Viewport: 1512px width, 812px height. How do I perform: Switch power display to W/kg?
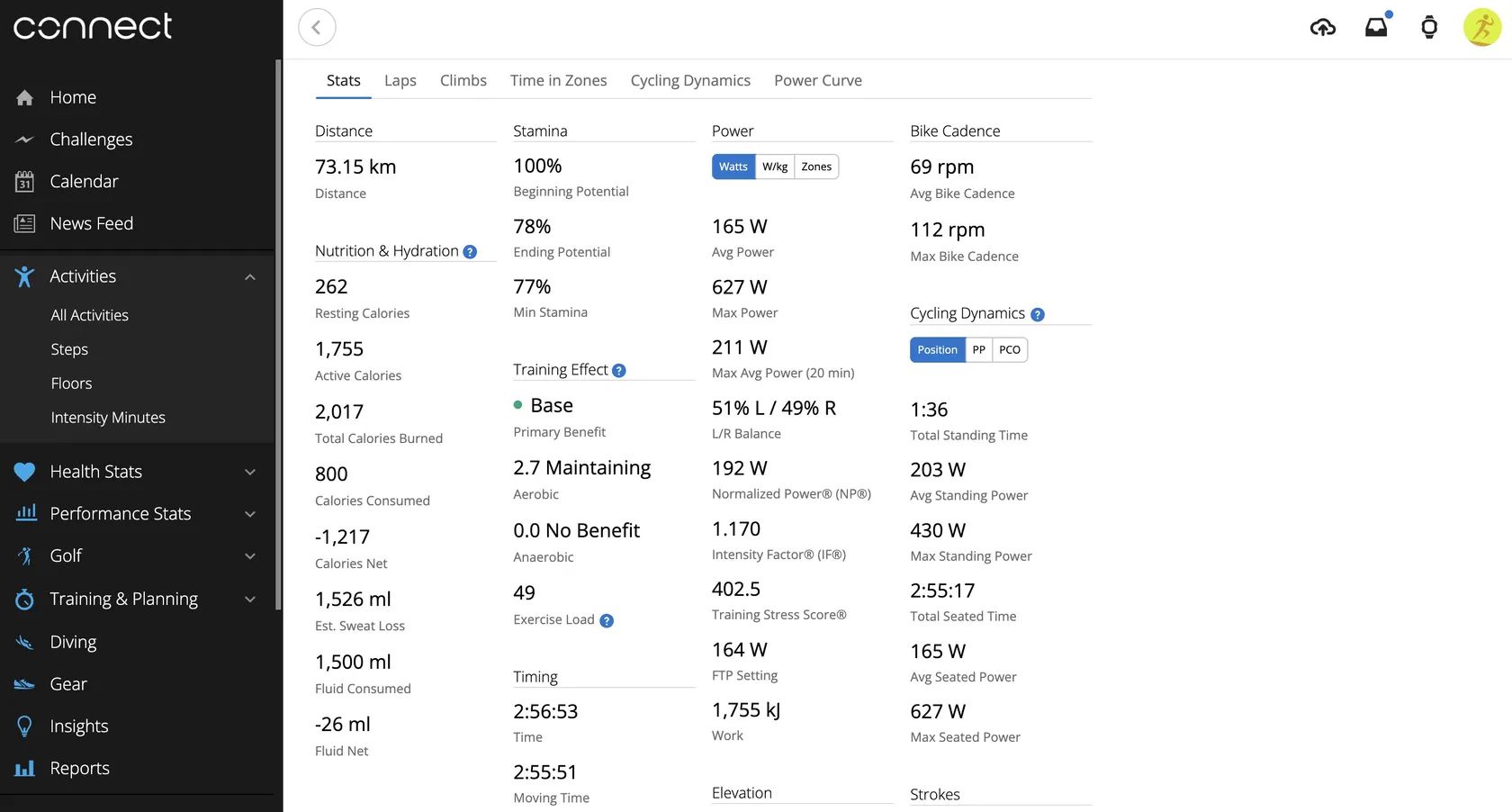click(775, 167)
